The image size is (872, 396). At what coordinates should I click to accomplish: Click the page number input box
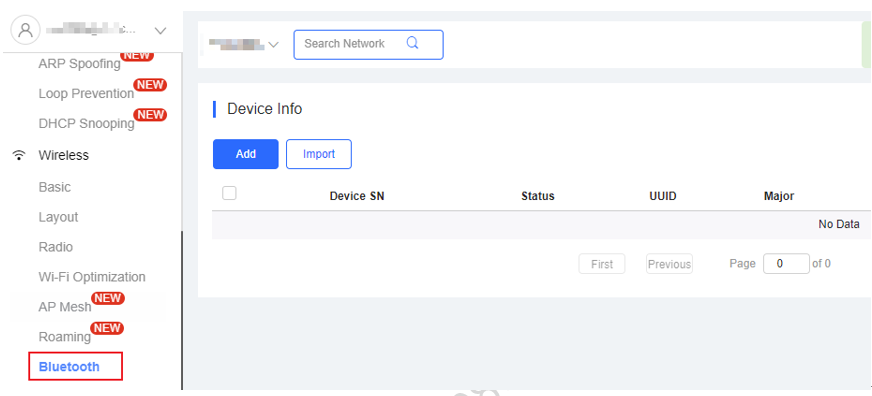click(x=786, y=264)
